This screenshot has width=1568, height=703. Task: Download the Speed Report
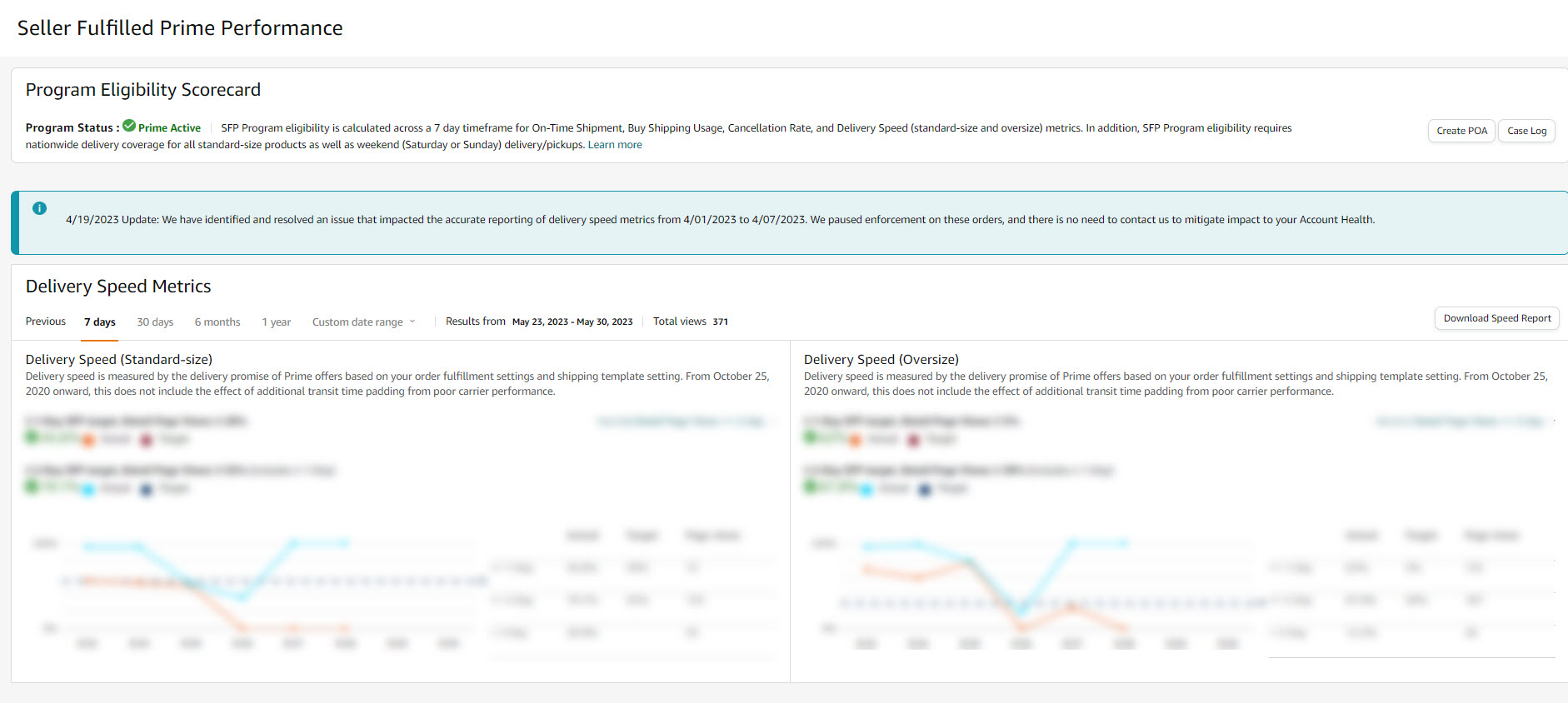pyautogui.click(x=1497, y=318)
